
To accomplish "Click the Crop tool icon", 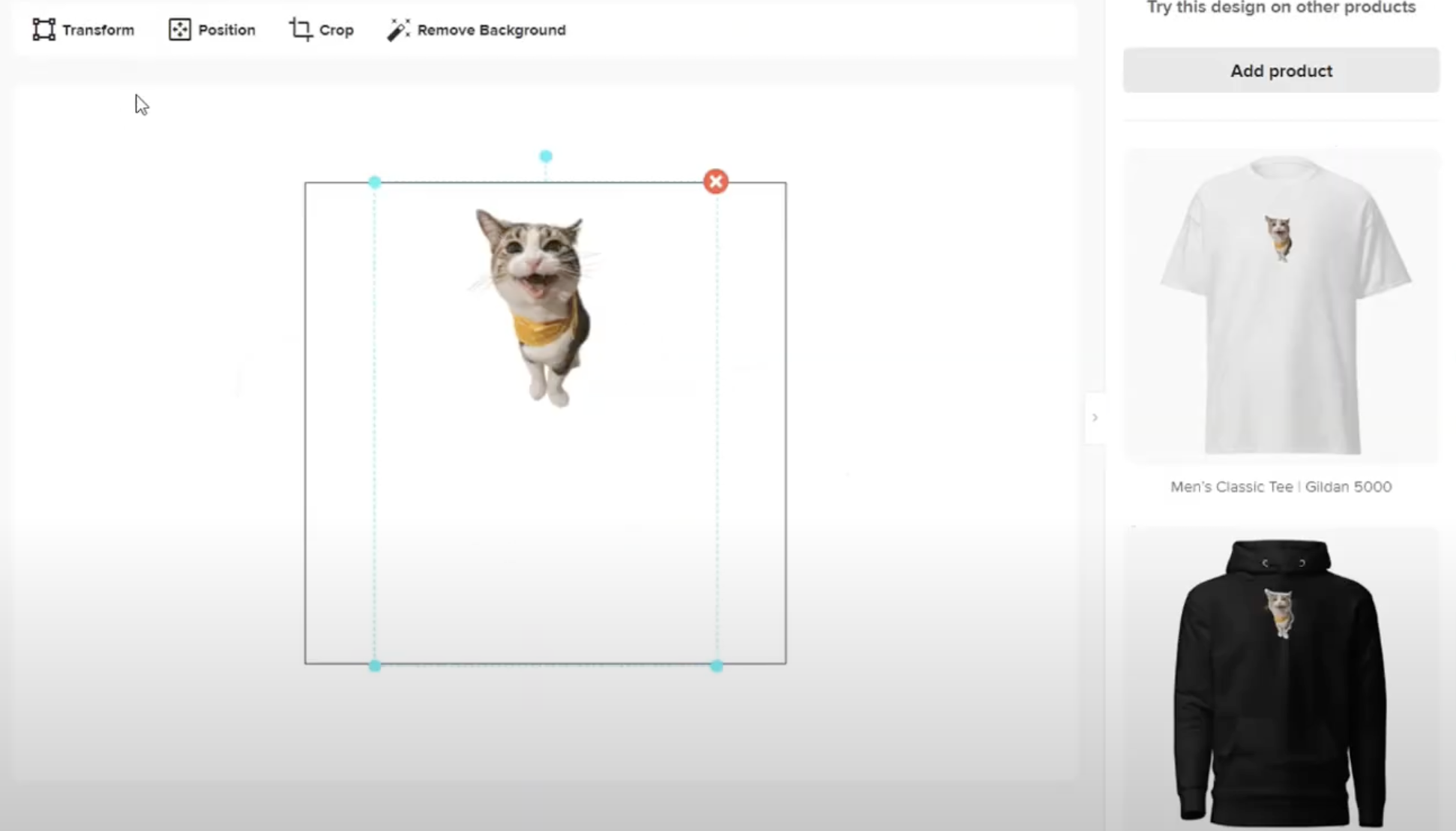I will [301, 30].
